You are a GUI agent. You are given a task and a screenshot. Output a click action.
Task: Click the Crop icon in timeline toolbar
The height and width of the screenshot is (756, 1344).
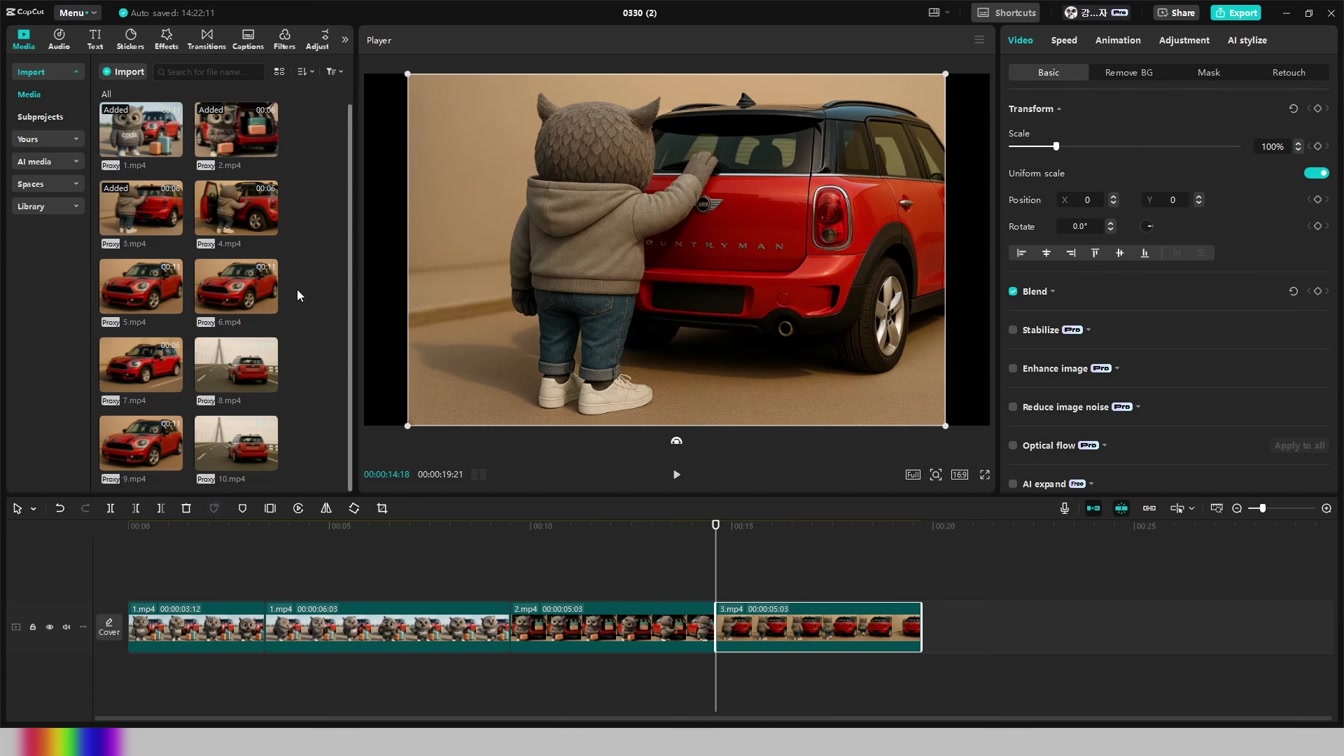(382, 508)
